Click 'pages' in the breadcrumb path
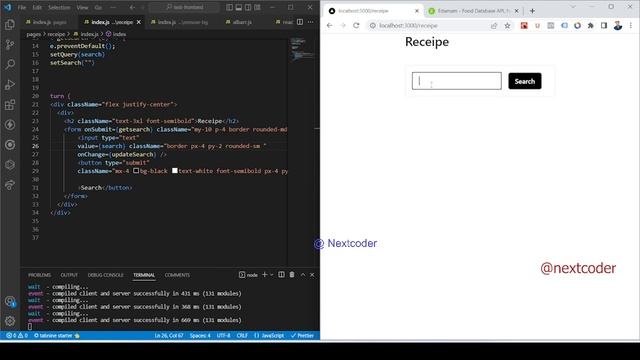Viewport: 640px width, 360px height. (x=34, y=34)
